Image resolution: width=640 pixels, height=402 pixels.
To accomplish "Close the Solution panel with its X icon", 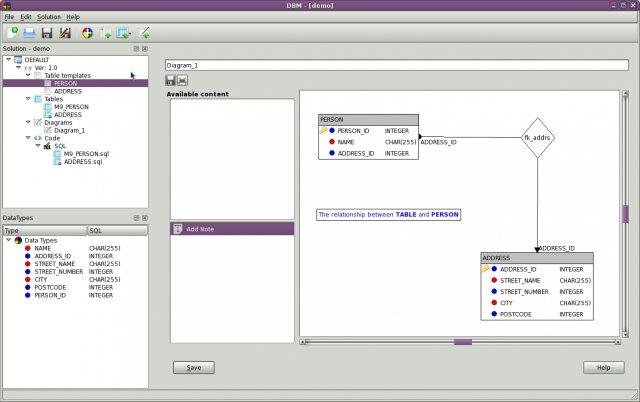I will pos(145,48).
